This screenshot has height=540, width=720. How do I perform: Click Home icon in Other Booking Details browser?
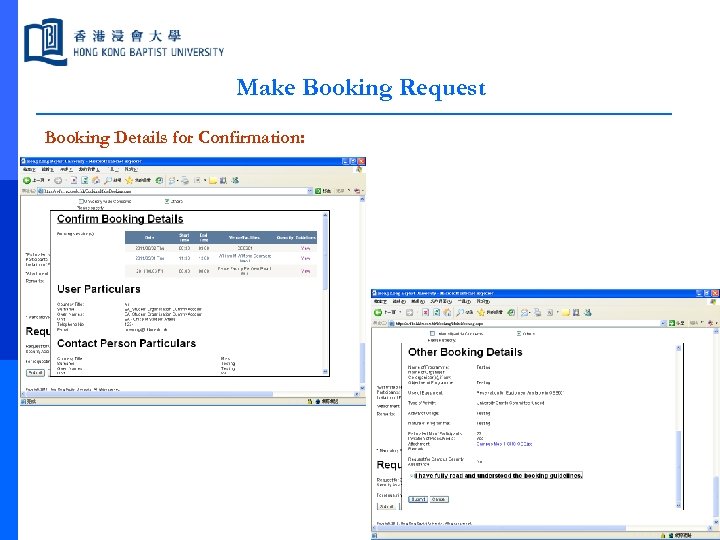[447, 313]
